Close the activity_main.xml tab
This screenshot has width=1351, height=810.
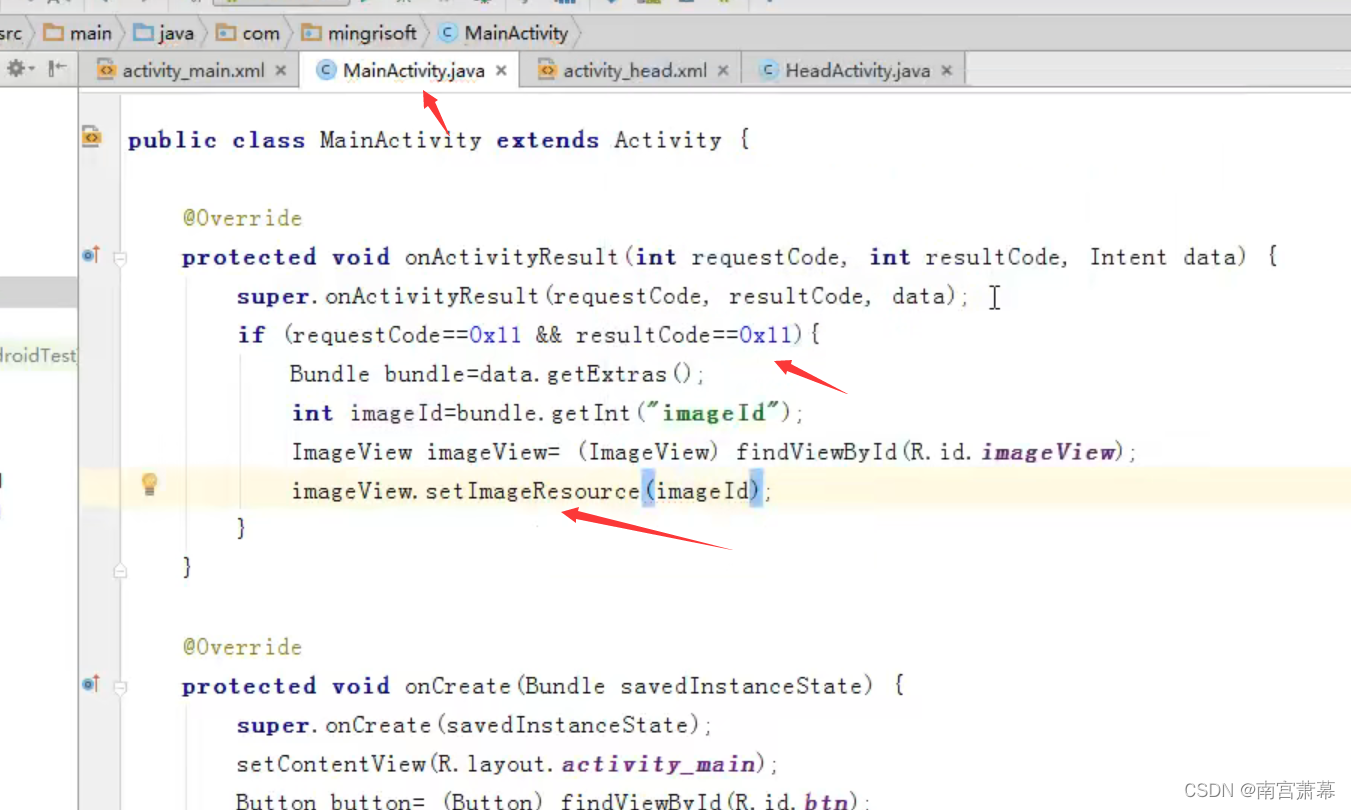[281, 71]
